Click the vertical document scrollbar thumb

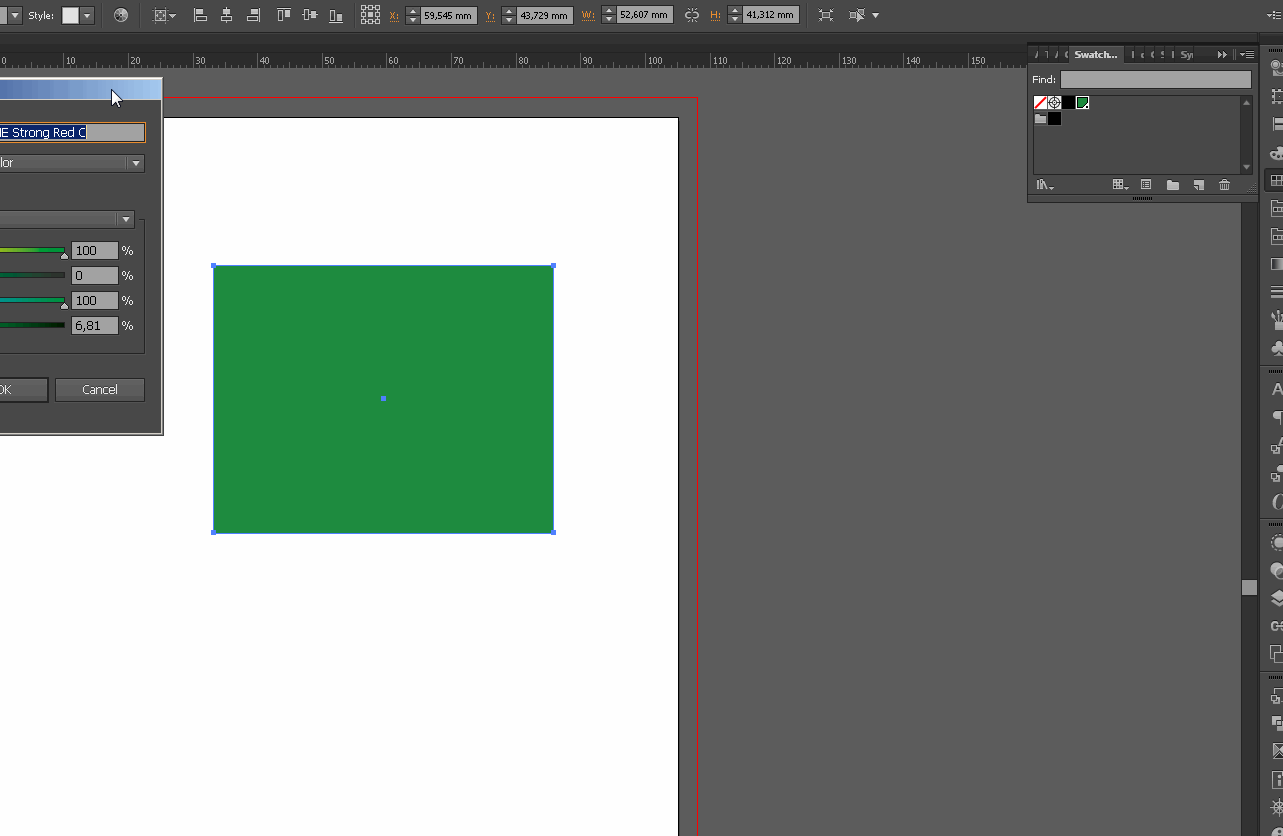1249,587
